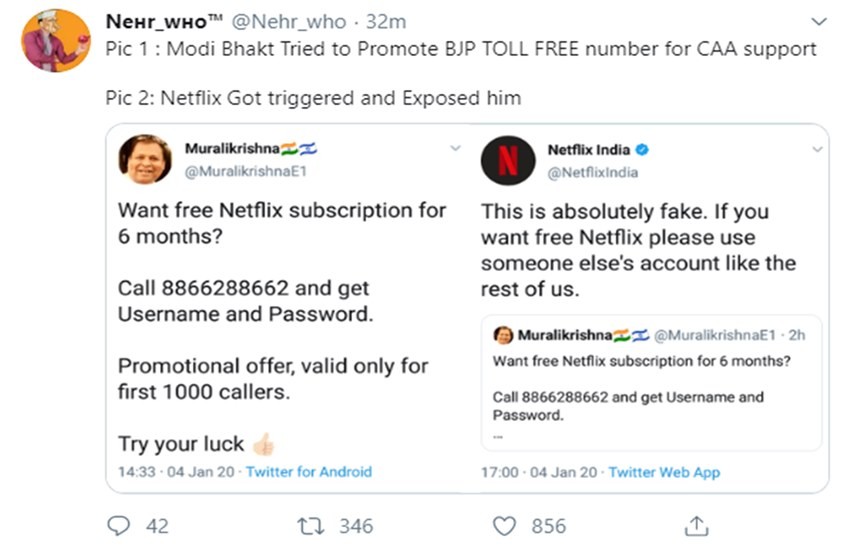Expand the main tweet options chevron
Screen dimensions: 850x550
(818, 20)
